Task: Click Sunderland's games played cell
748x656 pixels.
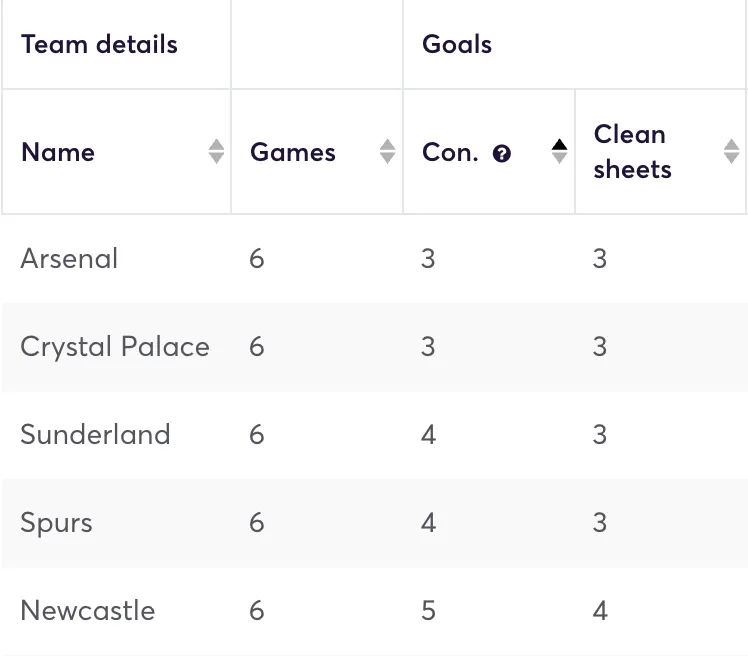Action: (257, 435)
